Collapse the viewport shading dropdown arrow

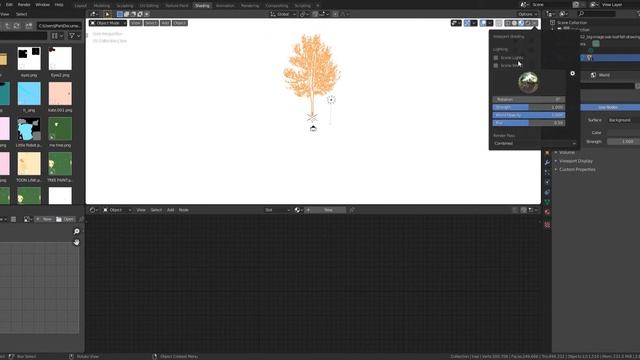coord(535,23)
